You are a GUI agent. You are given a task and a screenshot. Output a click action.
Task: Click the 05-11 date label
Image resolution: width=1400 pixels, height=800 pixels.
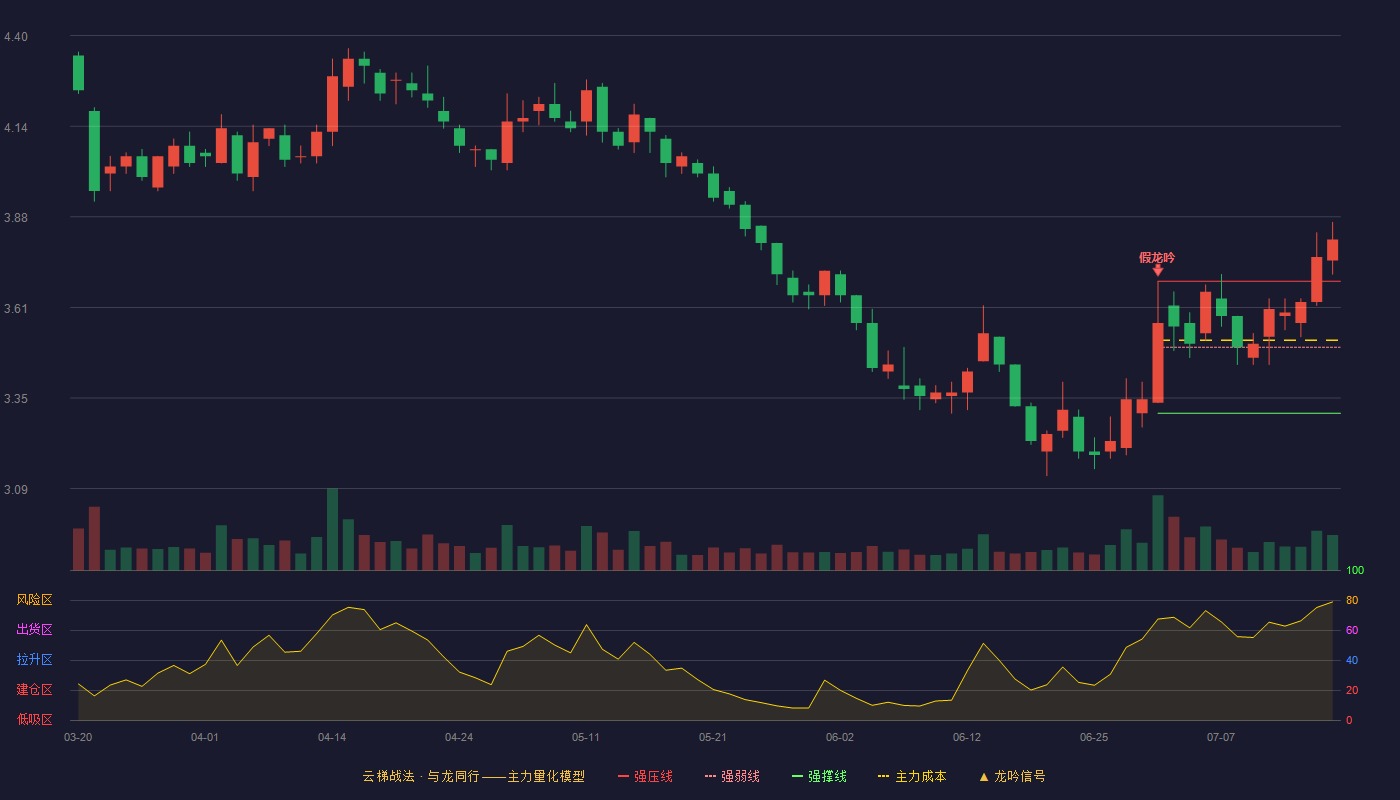[x=586, y=737]
